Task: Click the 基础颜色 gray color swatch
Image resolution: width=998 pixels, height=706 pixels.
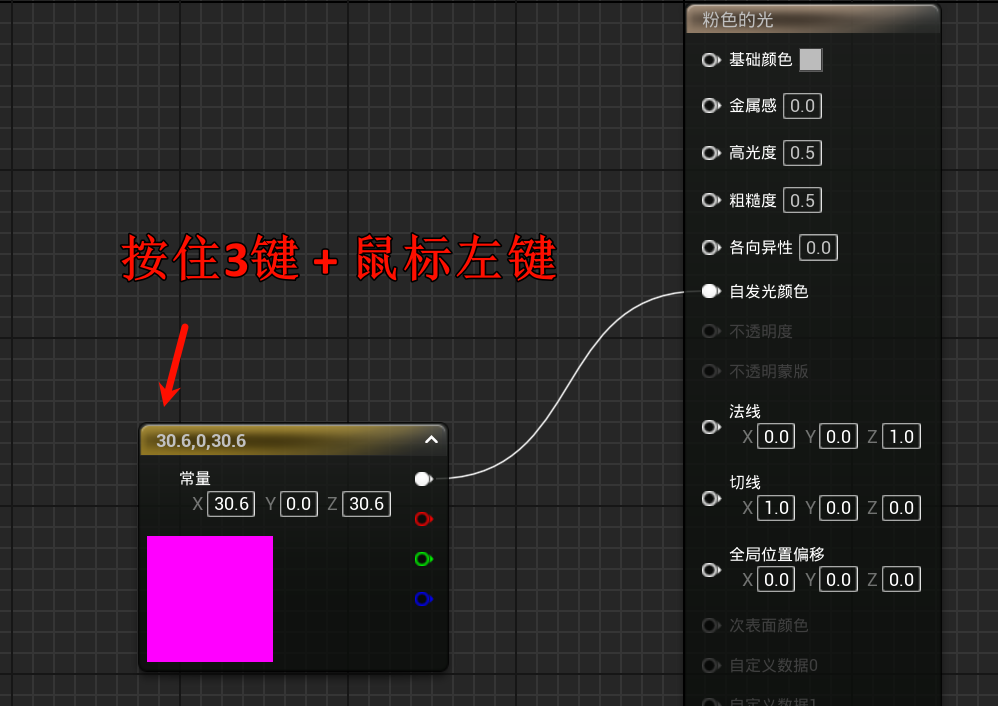Action: [x=811, y=60]
